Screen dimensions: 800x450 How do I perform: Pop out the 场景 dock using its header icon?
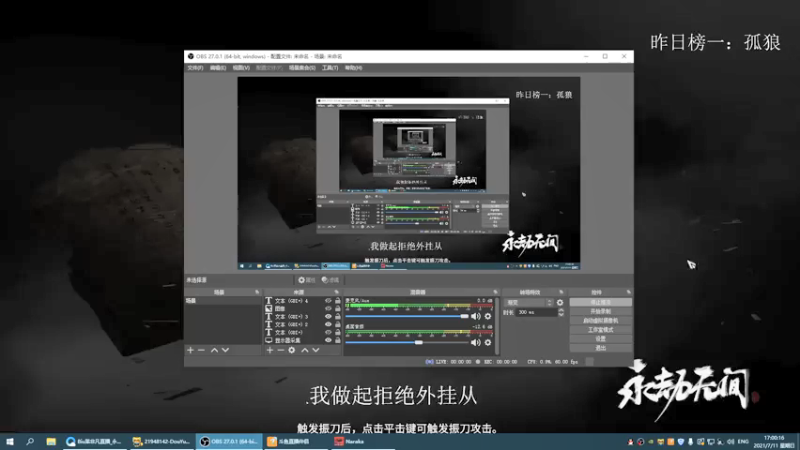(x=257, y=292)
